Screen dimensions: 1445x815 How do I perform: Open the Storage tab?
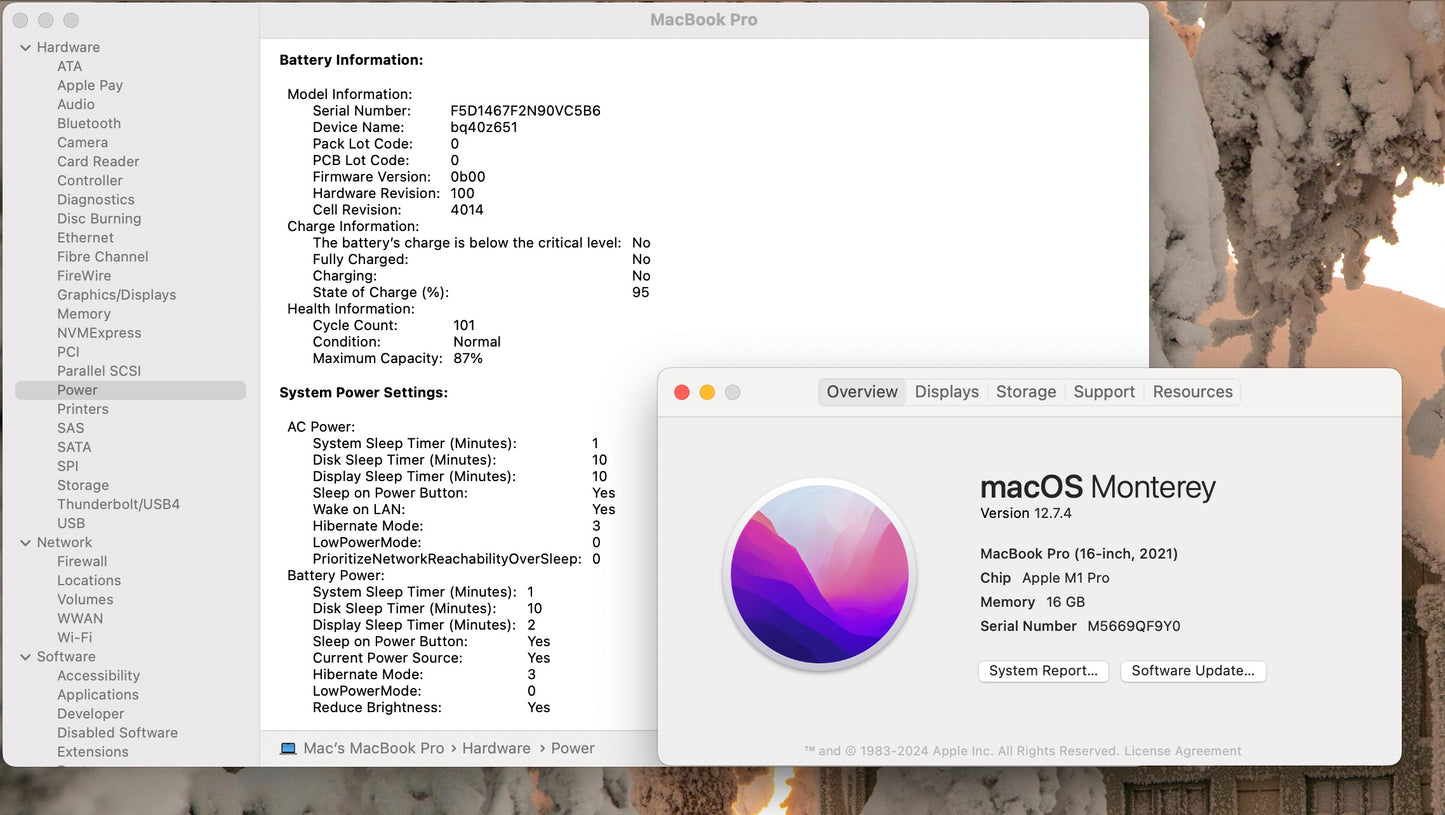click(x=1025, y=392)
